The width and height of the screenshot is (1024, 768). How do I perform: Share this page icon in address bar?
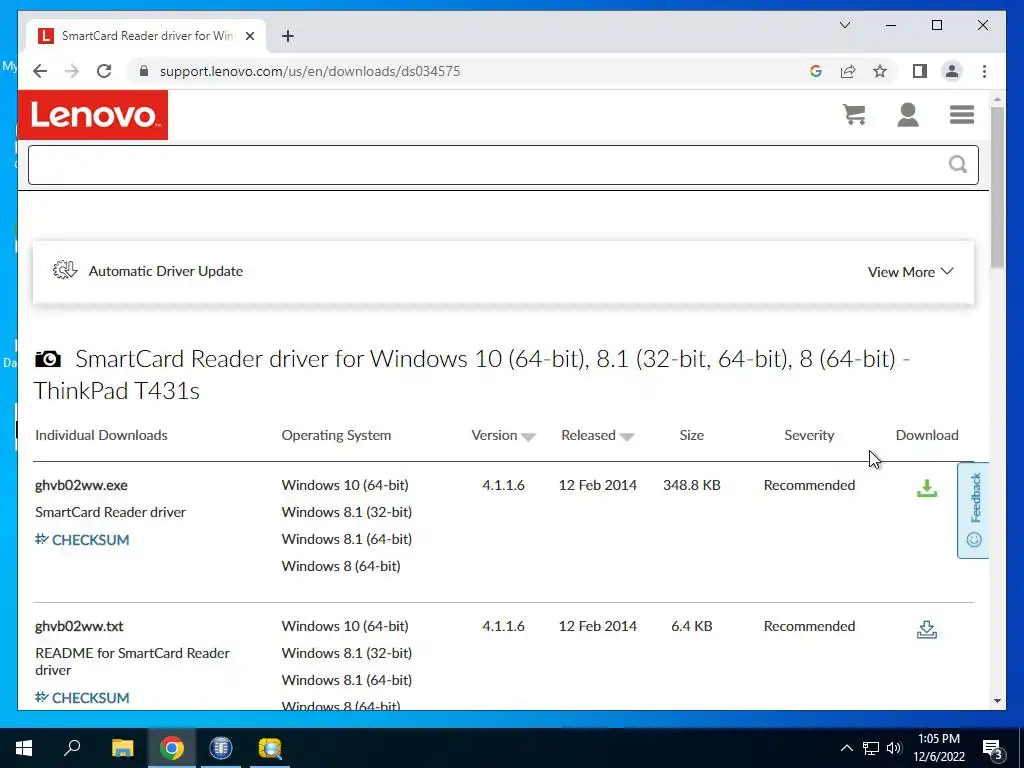848,71
